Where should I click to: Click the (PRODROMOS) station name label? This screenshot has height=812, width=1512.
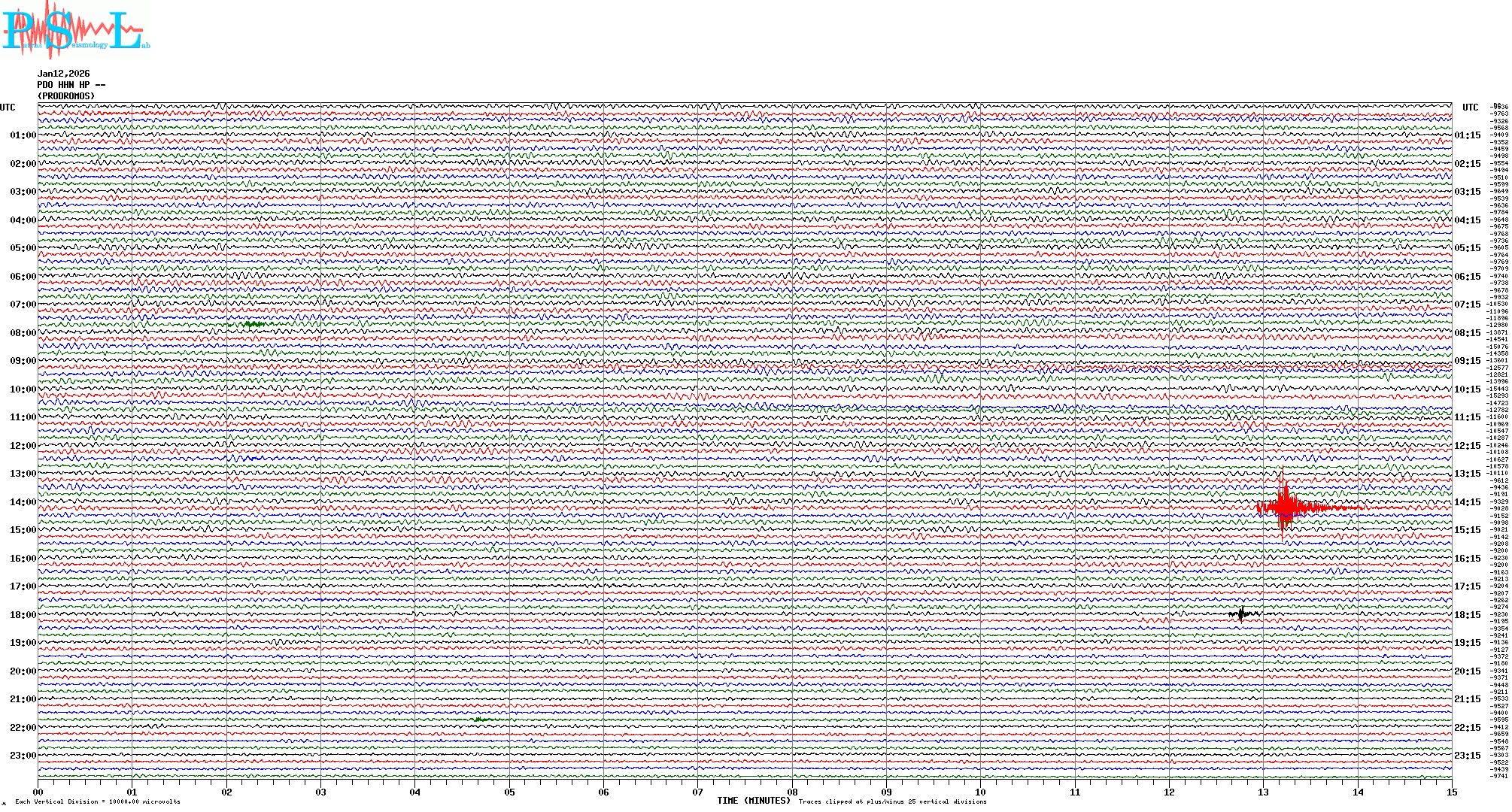(66, 96)
